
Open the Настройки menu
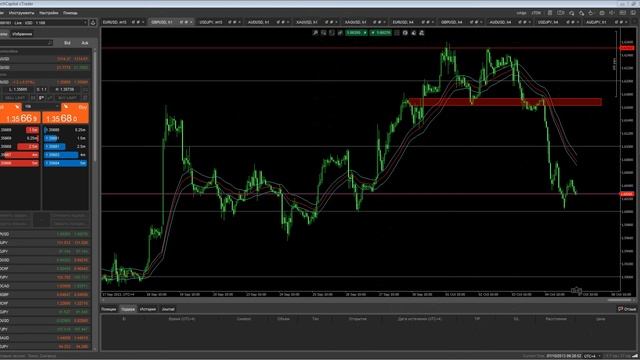(49, 13)
